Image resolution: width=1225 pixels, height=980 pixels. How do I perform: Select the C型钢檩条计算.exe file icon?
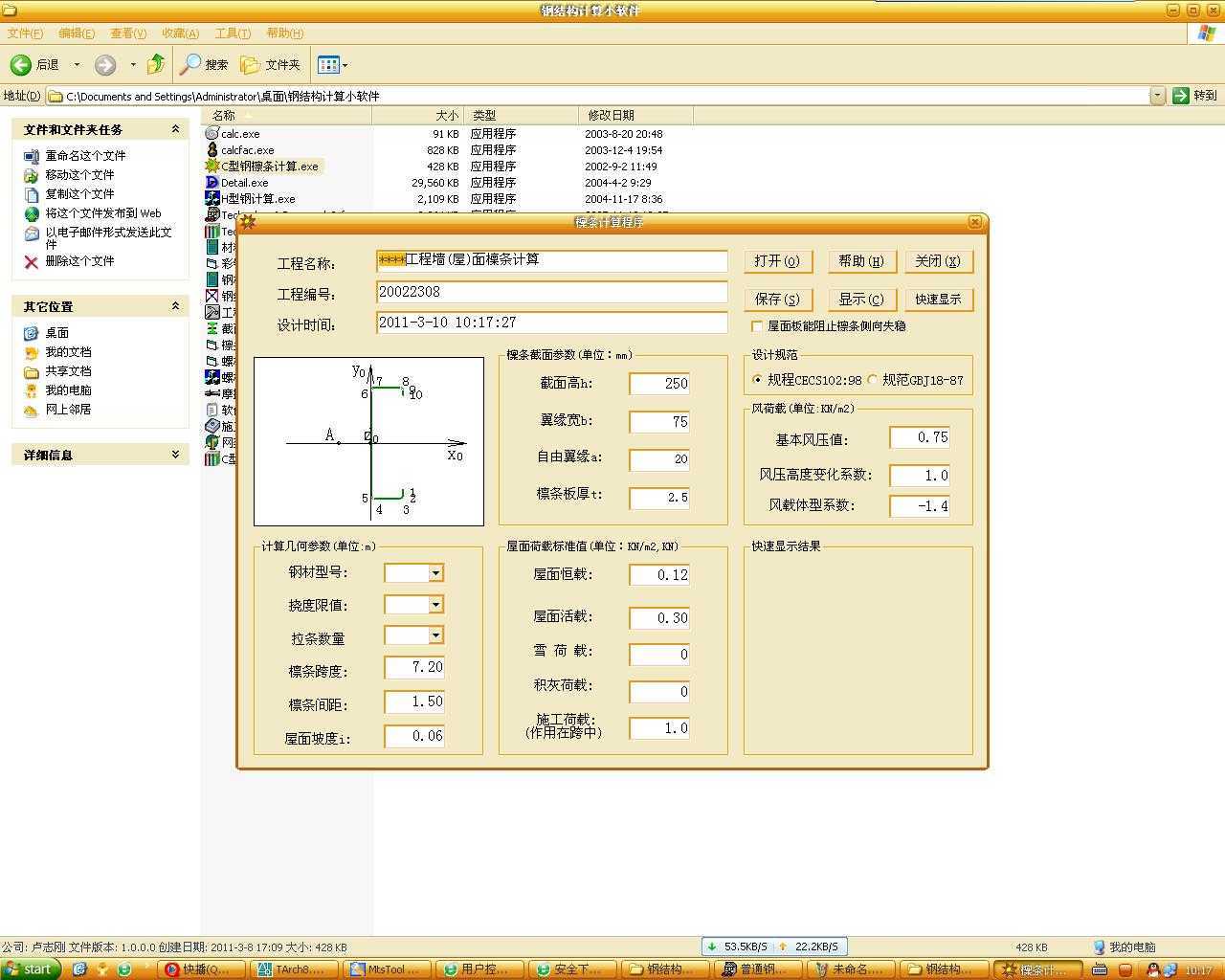click(x=212, y=167)
